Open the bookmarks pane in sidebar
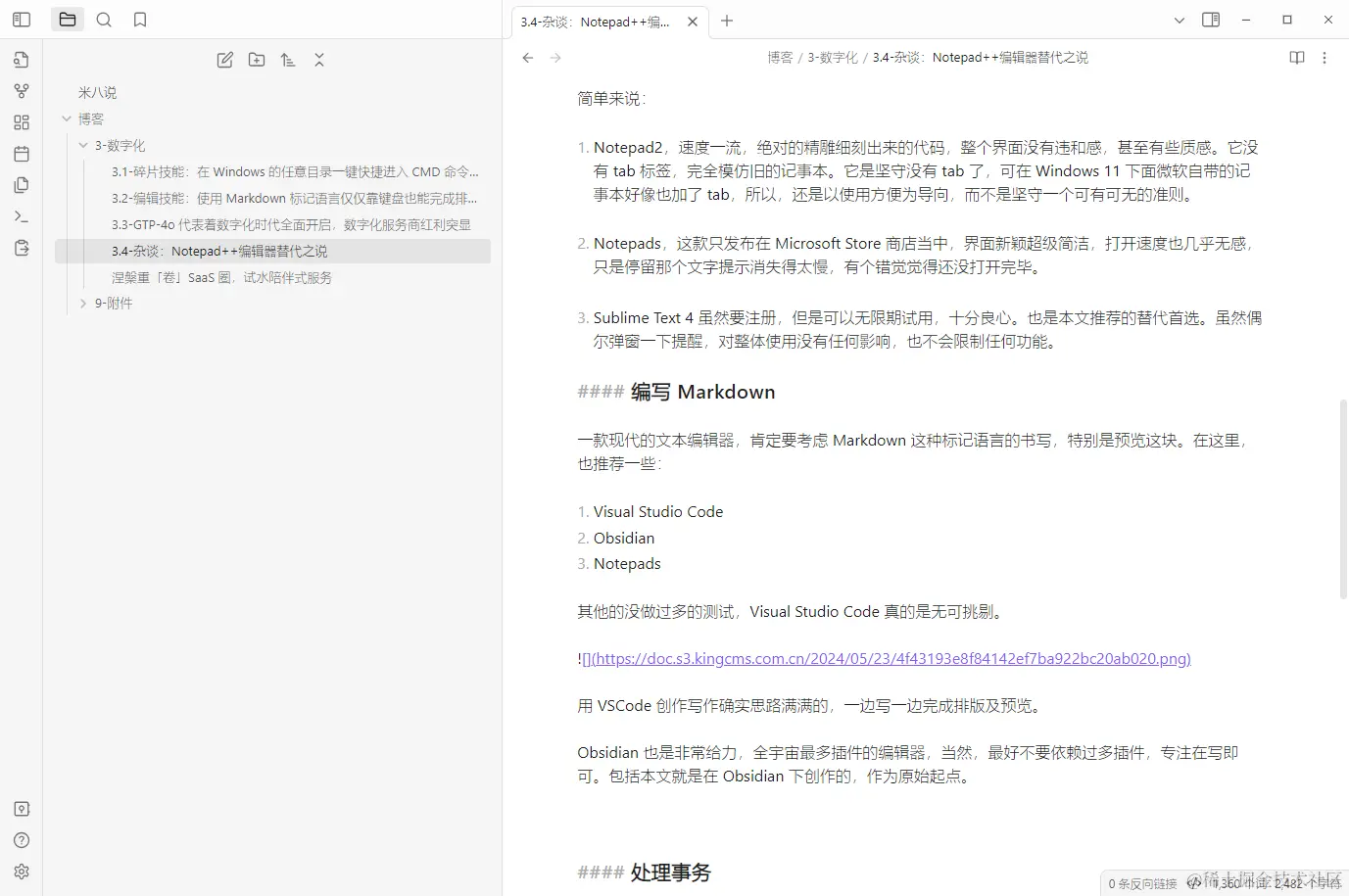 pyautogui.click(x=140, y=20)
